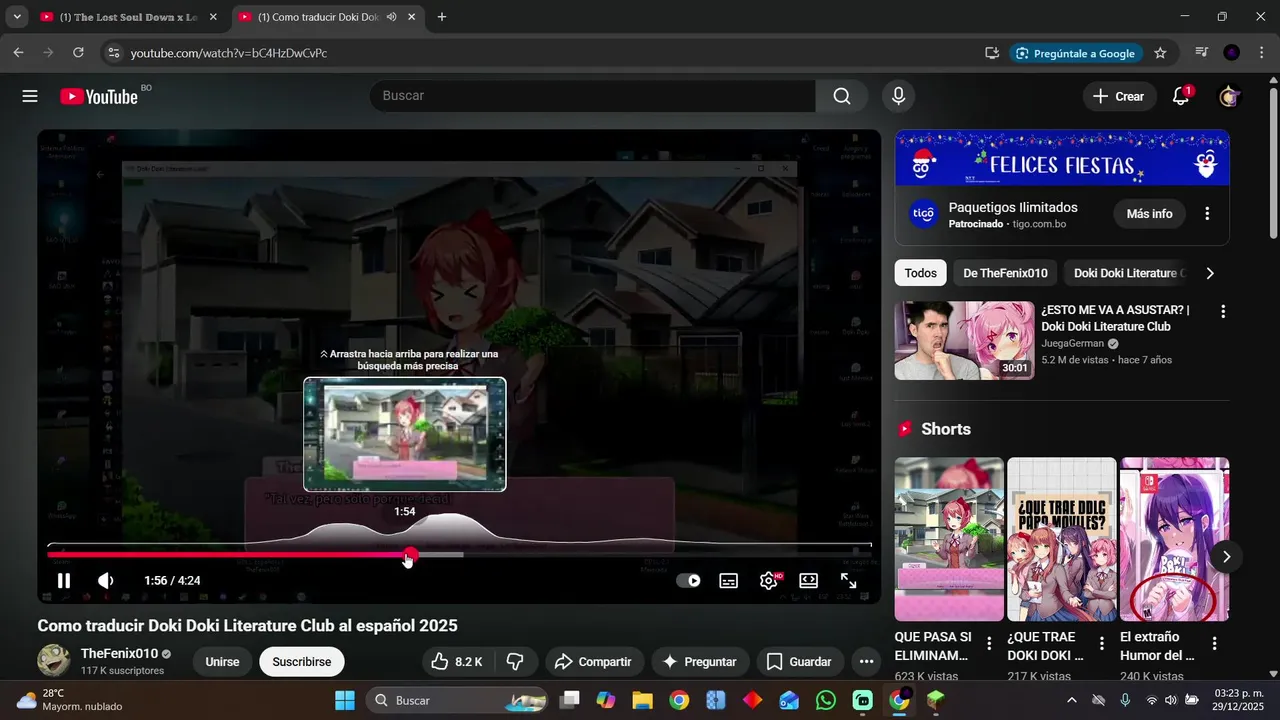Click the video progress bar scrubber

(411, 554)
